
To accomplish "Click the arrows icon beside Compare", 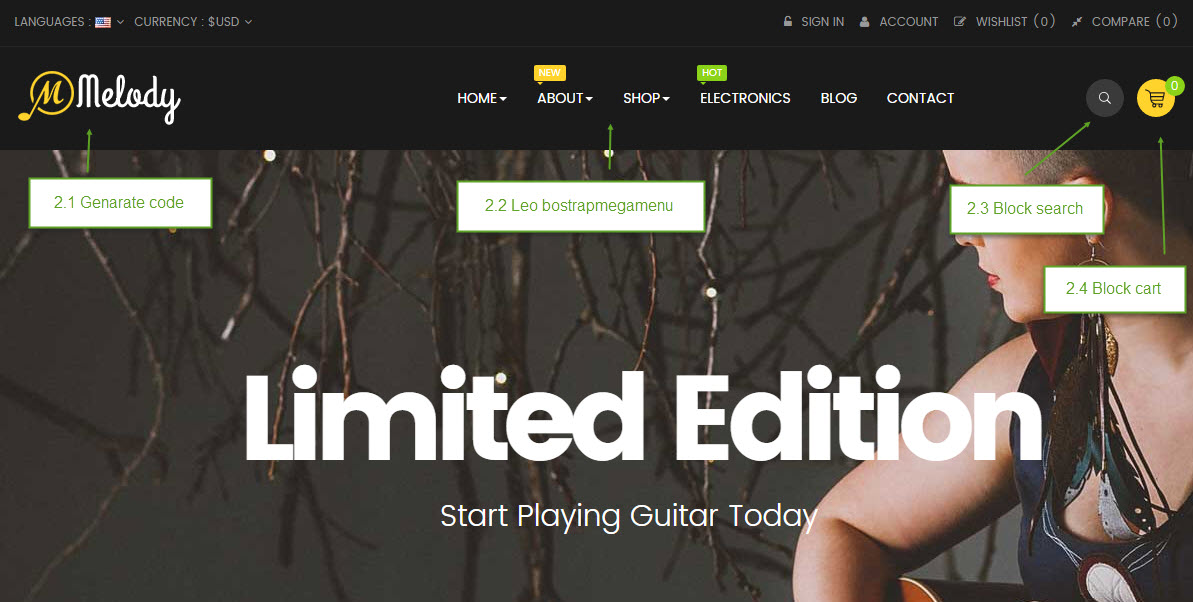I will click(x=1077, y=22).
